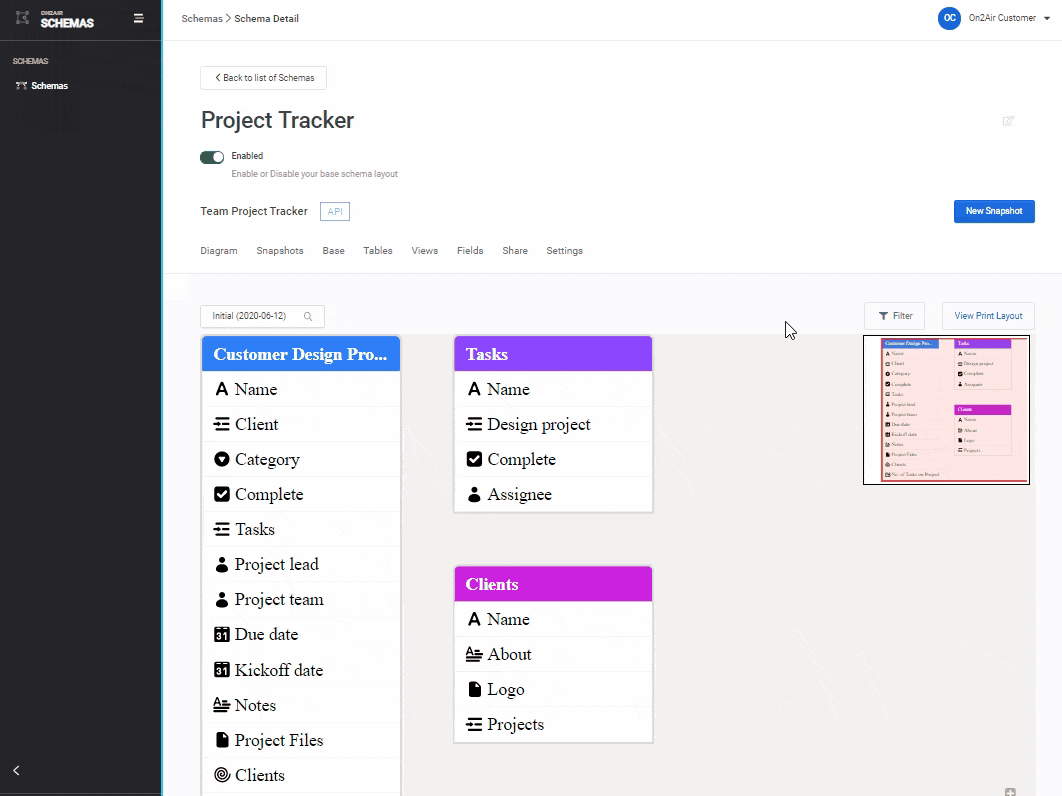
Task: Click the checkbox icon next to Complete in Tasks
Action: coord(474,460)
